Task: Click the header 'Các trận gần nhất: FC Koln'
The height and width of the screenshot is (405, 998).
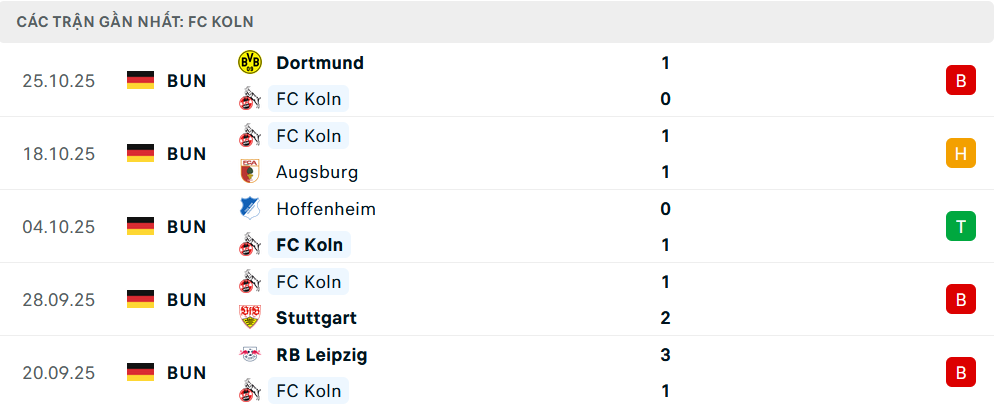Action: (x=135, y=21)
